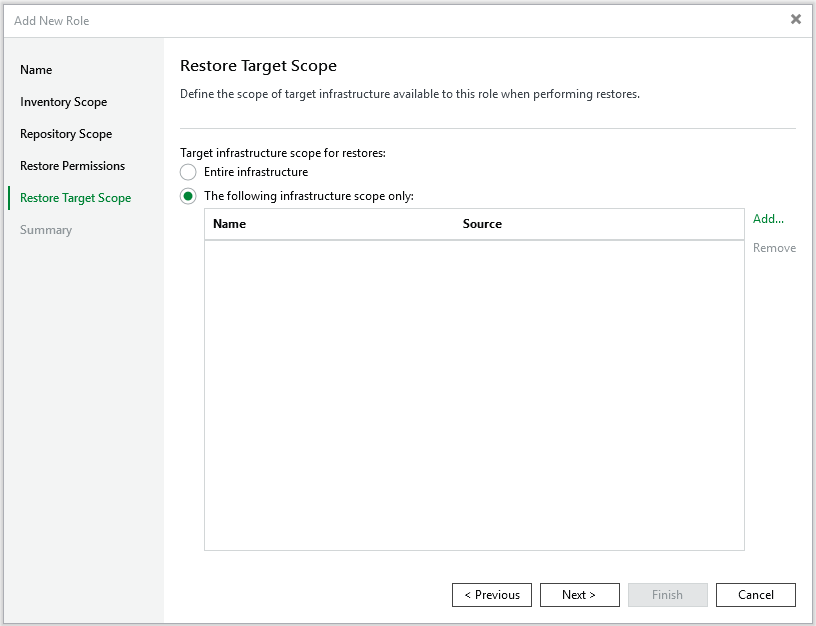
Task: Switch to the Repository Scope step
Action: click(66, 134)
